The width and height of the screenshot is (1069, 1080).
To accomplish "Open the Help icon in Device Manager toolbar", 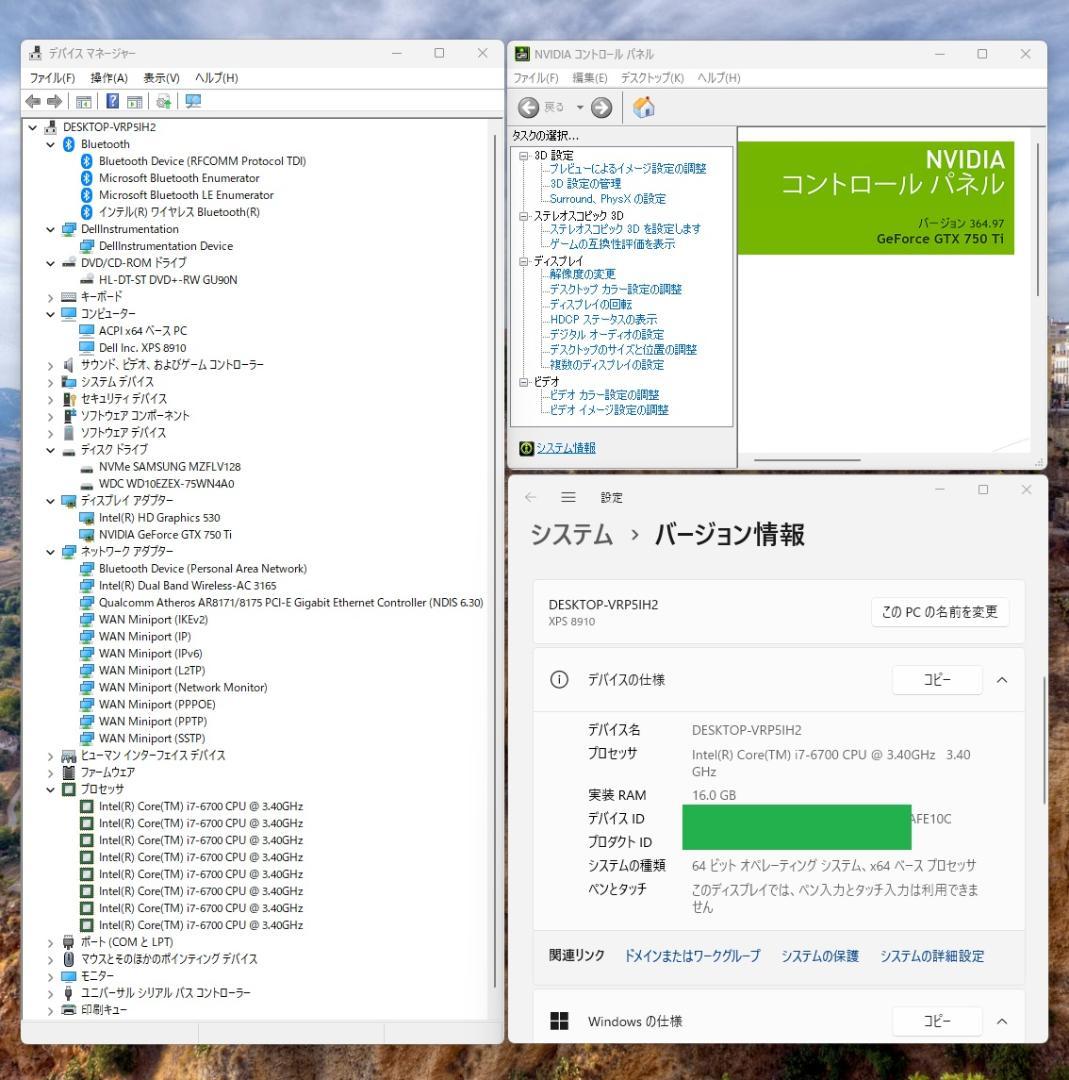I will pyautogui.click(x=113, y=100).
